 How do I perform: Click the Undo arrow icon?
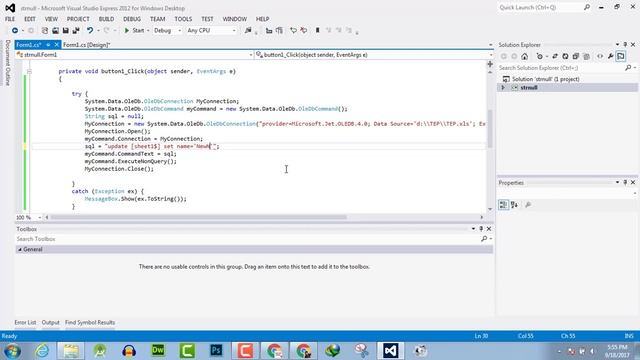[x=90, y=31]
